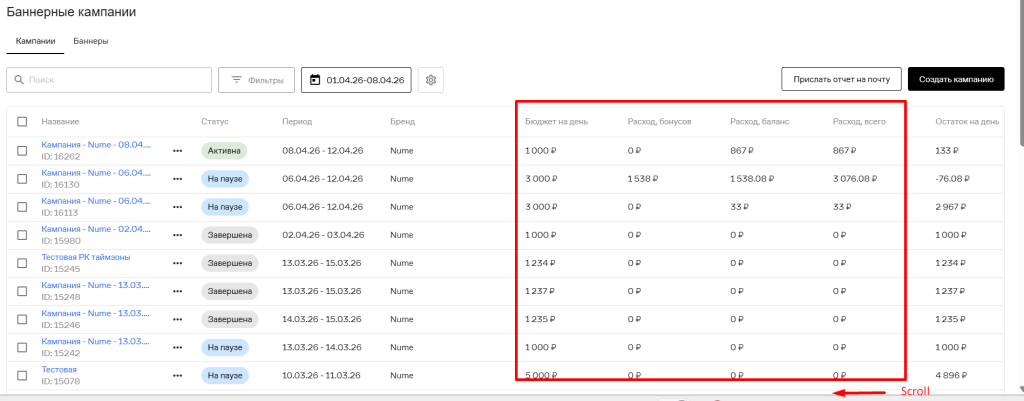Click the Создать кампанию button

pos(955,80)
